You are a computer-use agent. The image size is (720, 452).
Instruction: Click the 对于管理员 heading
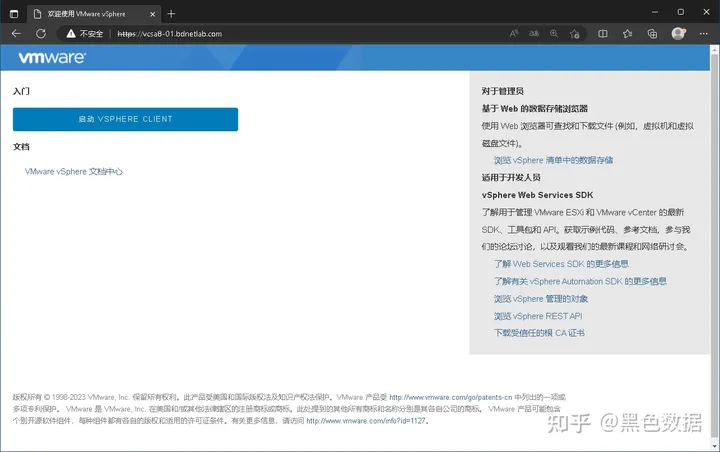502,91
